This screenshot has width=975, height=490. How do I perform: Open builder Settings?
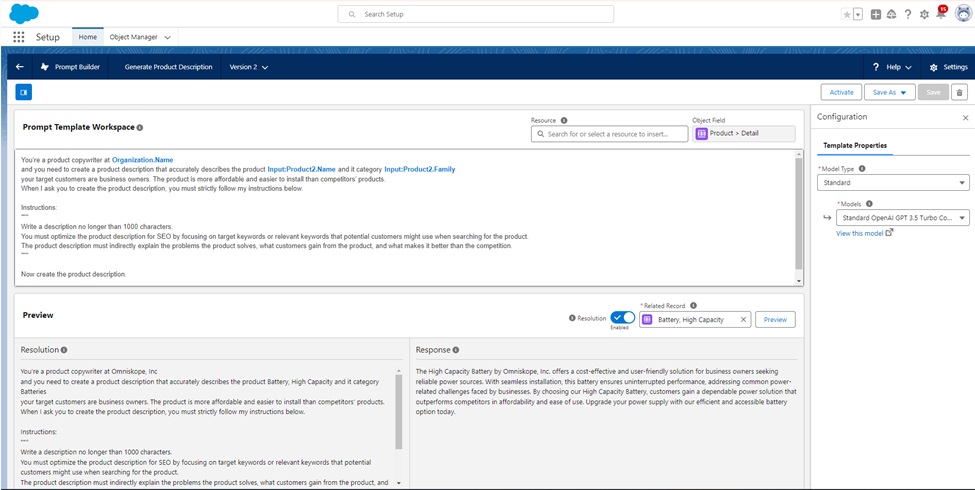click(x=948, y=67)
